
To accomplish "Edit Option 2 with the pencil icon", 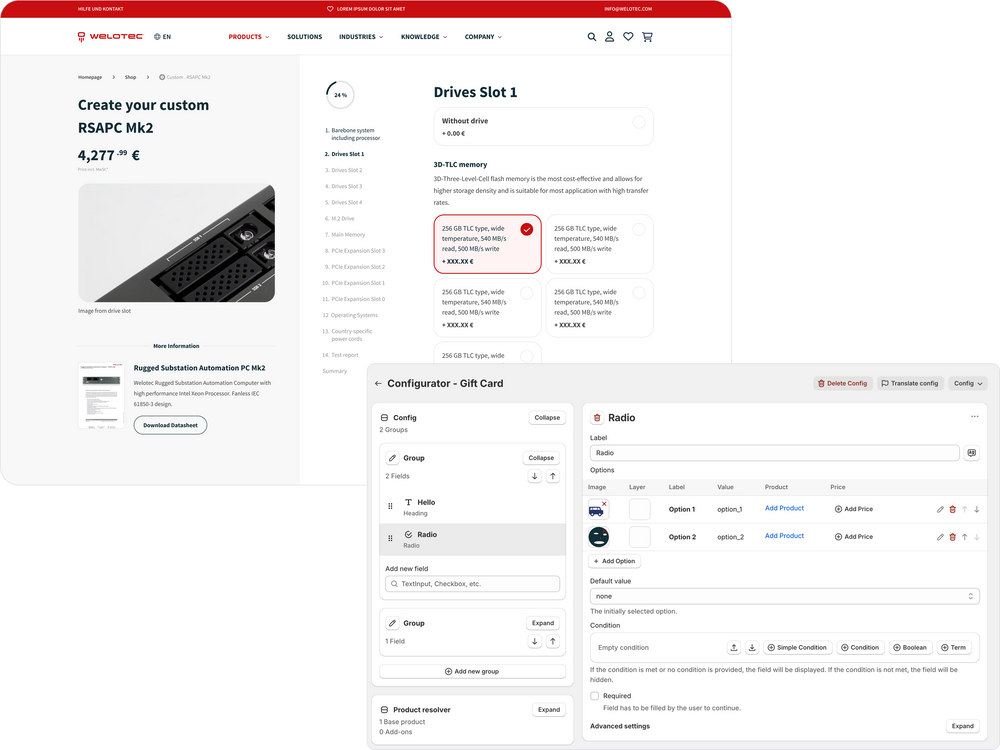I will pyautogui.click(x=940, y=537).
